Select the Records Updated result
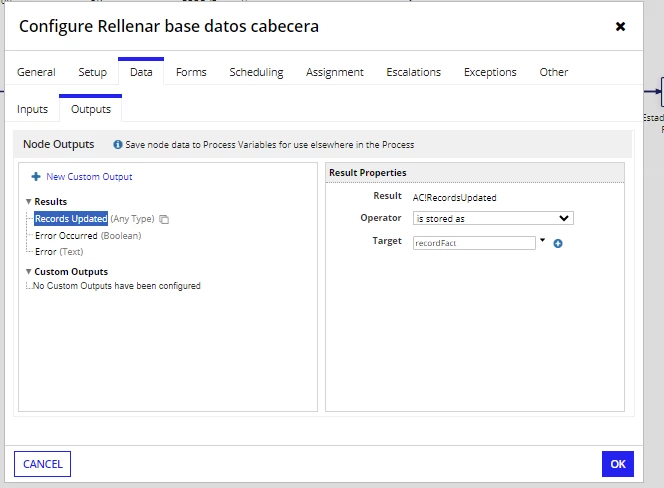 (71, 219)
